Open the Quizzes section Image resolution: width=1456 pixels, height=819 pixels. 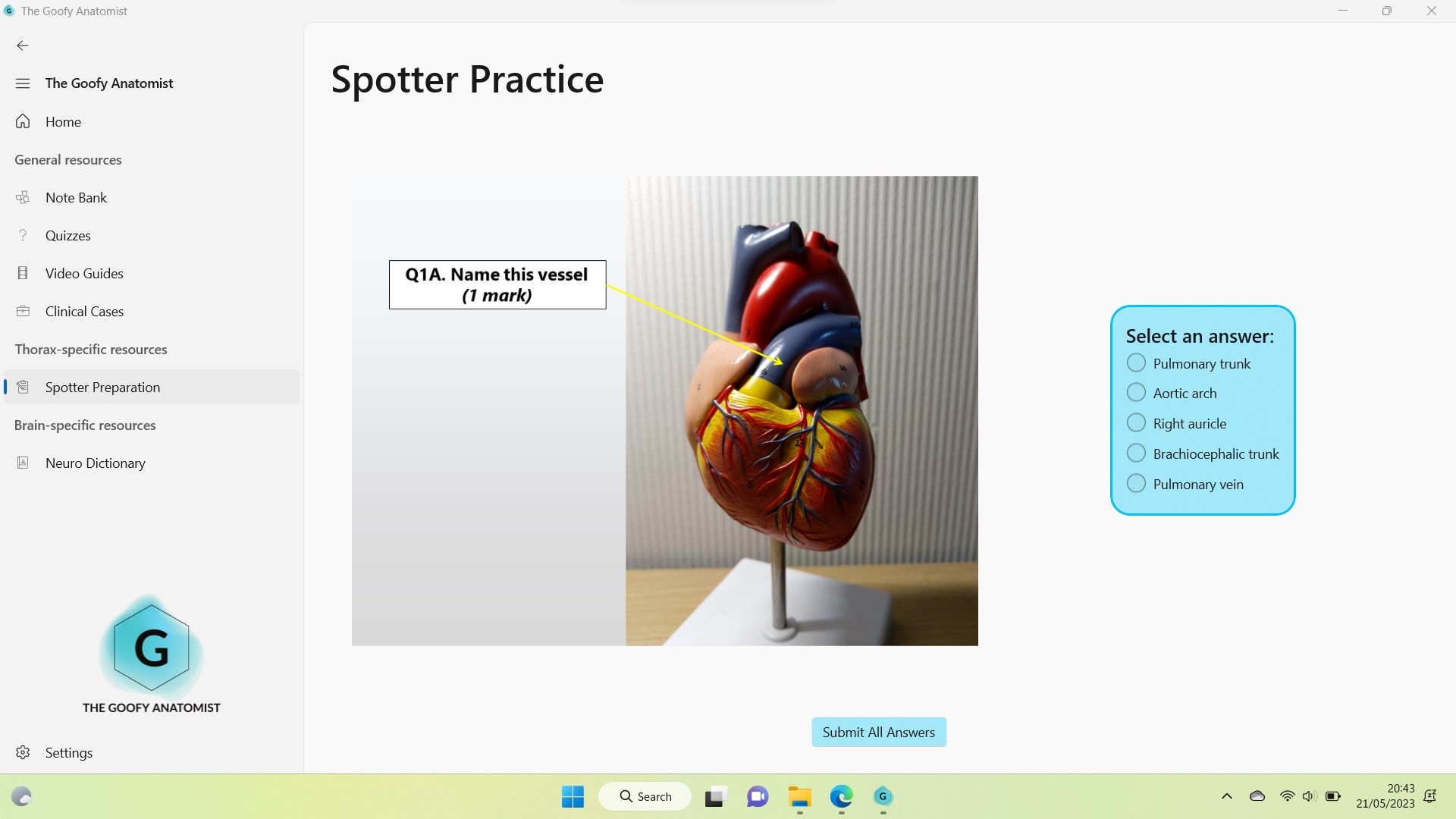pyautogui.click(x=68, y=235)
